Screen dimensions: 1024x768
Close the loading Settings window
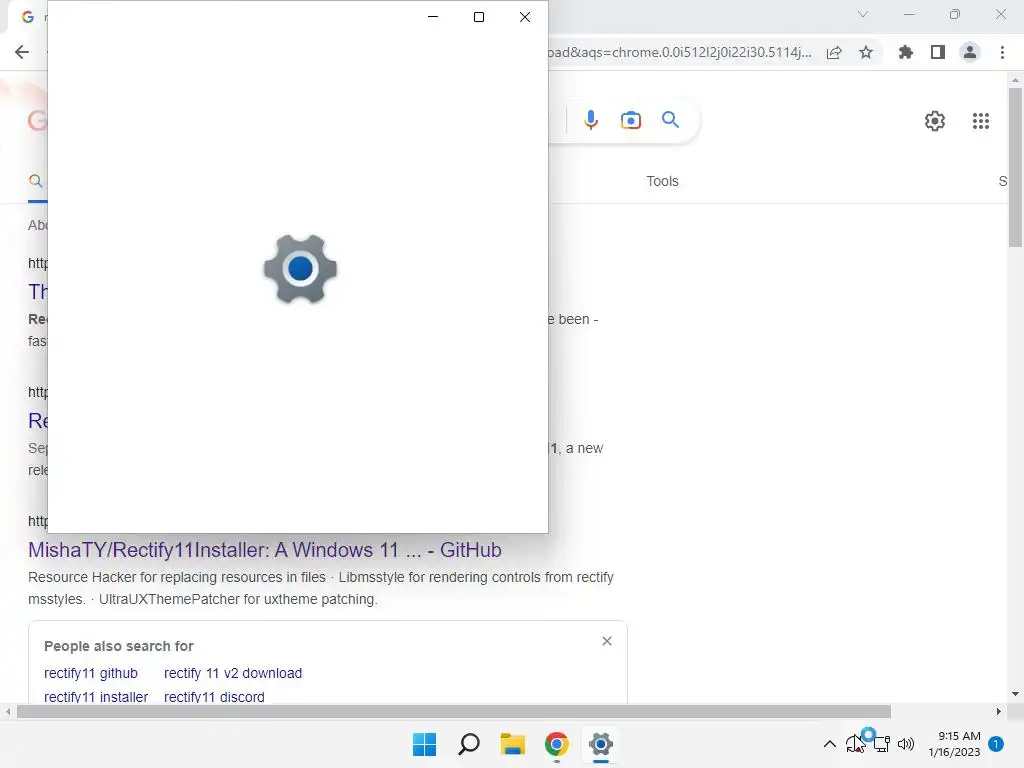tap(525, 17)
